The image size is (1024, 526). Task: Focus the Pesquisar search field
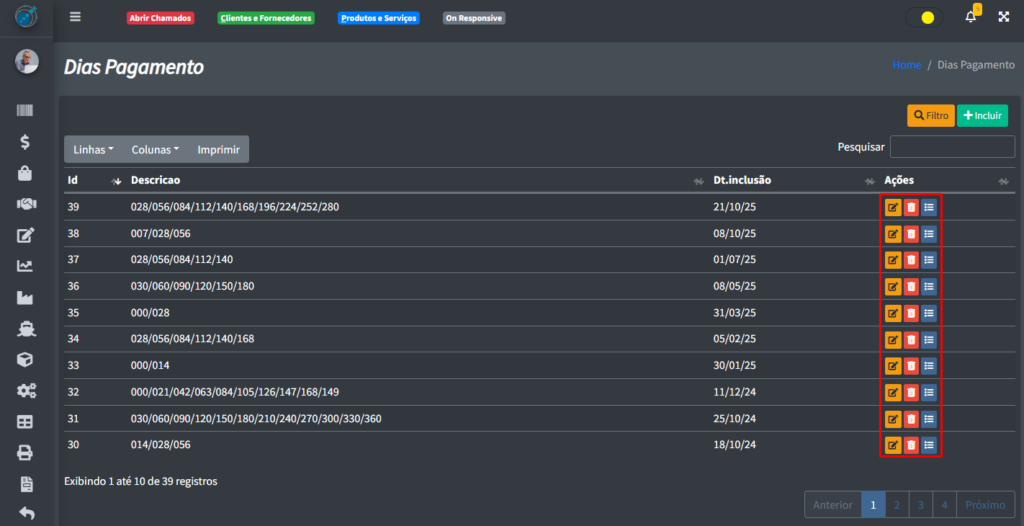click(x=952, y=147)
